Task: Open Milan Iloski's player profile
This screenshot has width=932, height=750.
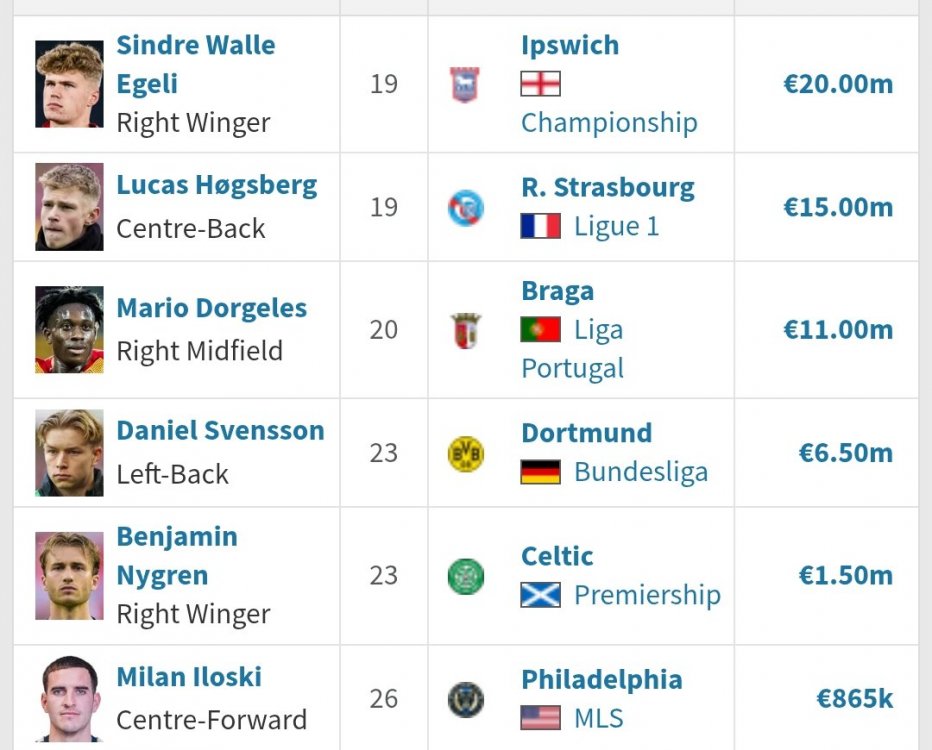Action: [189, 677]
